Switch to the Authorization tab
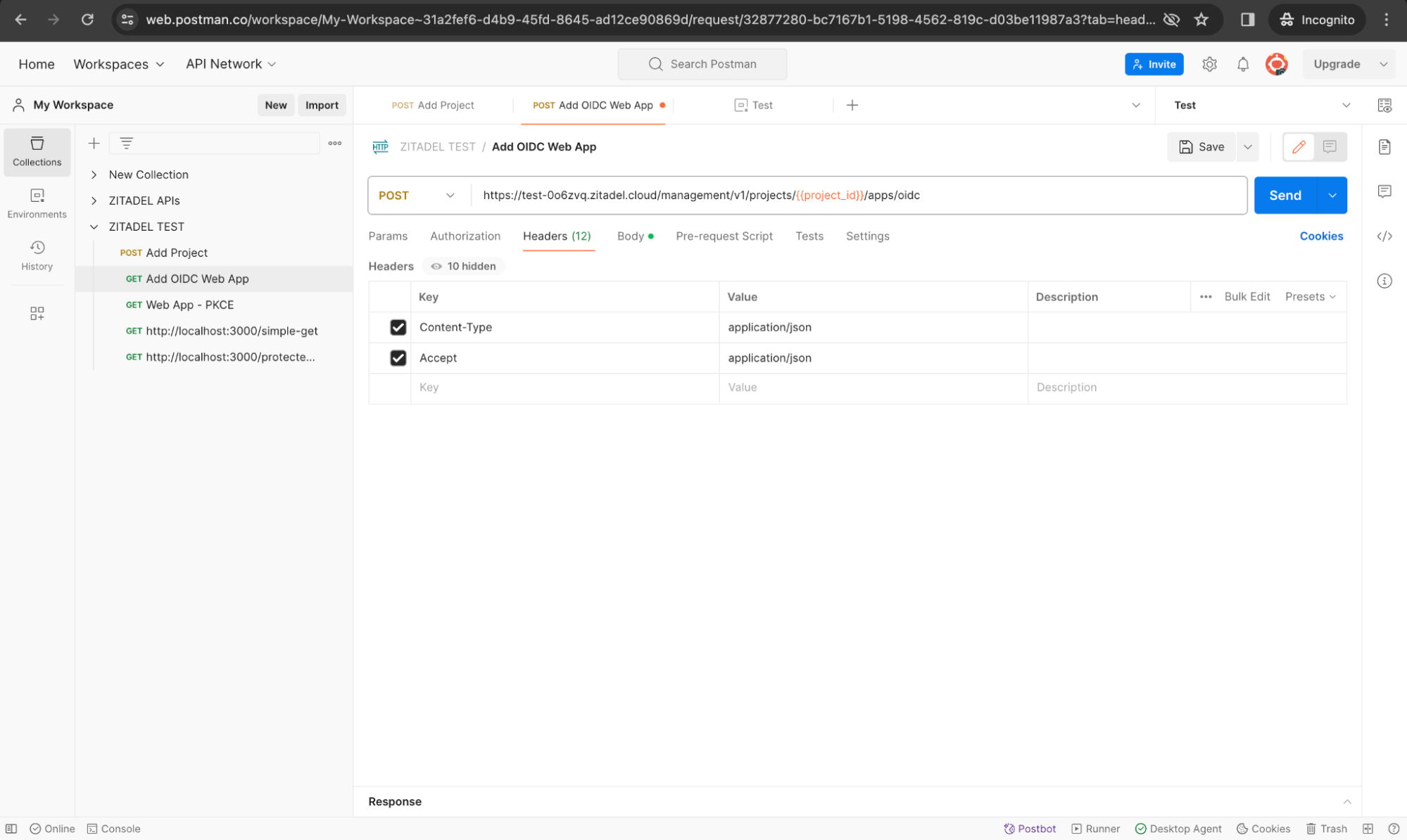Viewport: 1407px width, 840px height. (x=465, y=236)
